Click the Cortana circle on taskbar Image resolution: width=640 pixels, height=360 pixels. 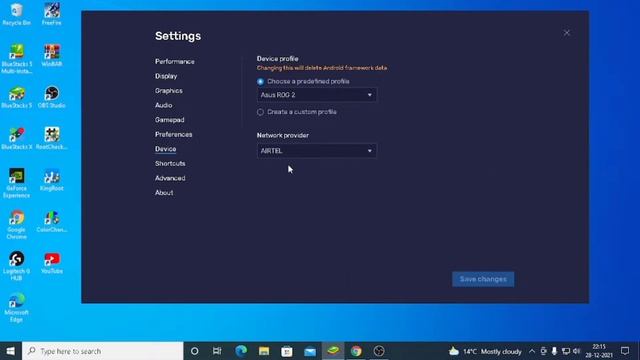click(195, 351)
